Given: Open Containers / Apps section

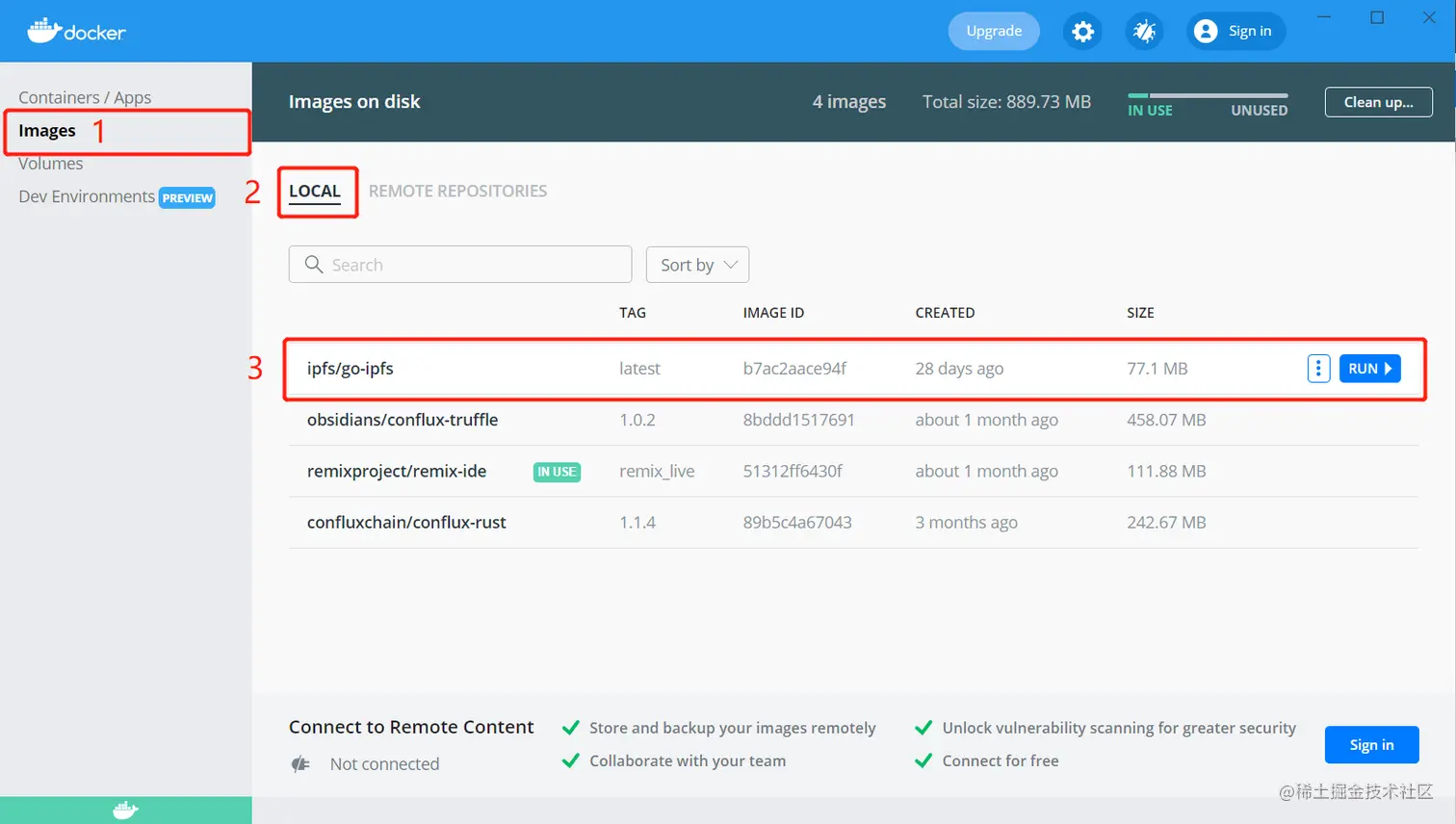Looking at the screenshot, I should point(85,97).
